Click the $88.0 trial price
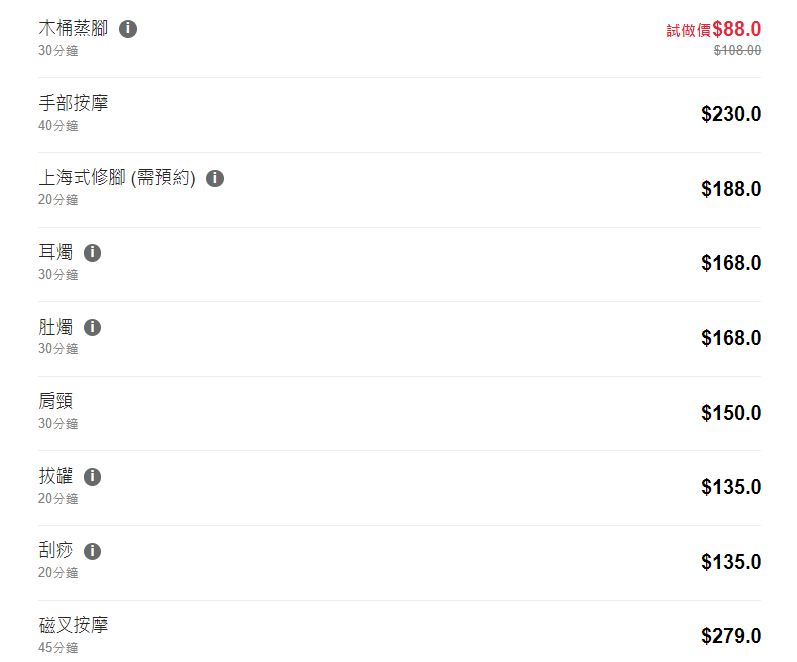This screenshot has width=797, height=662. tap(736, 29)
